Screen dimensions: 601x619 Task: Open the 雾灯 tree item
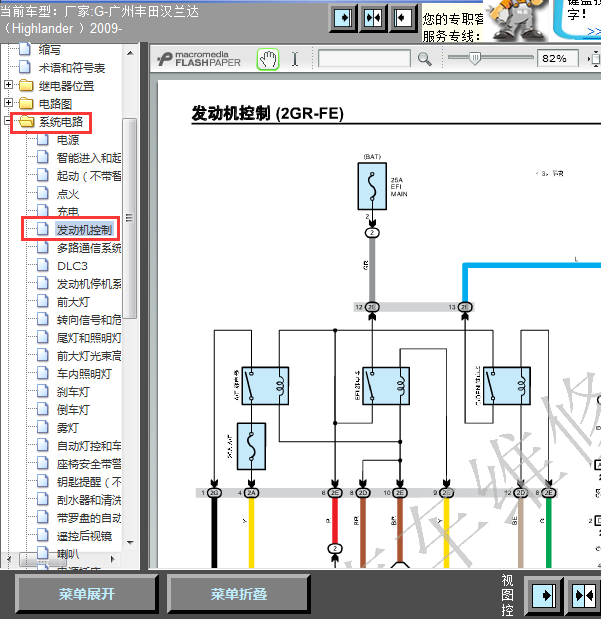[68, 428]
